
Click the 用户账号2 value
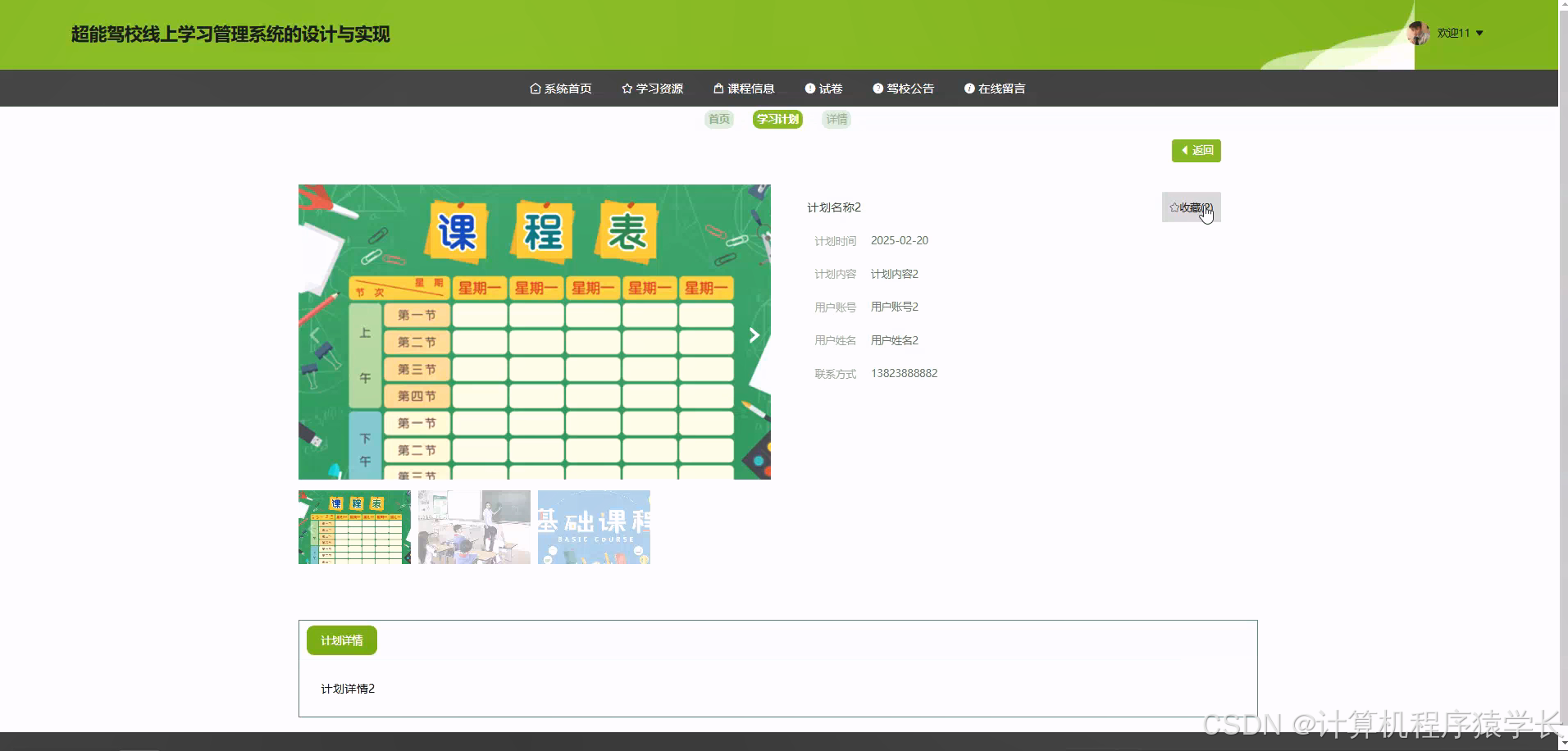(x=895, y=307)
